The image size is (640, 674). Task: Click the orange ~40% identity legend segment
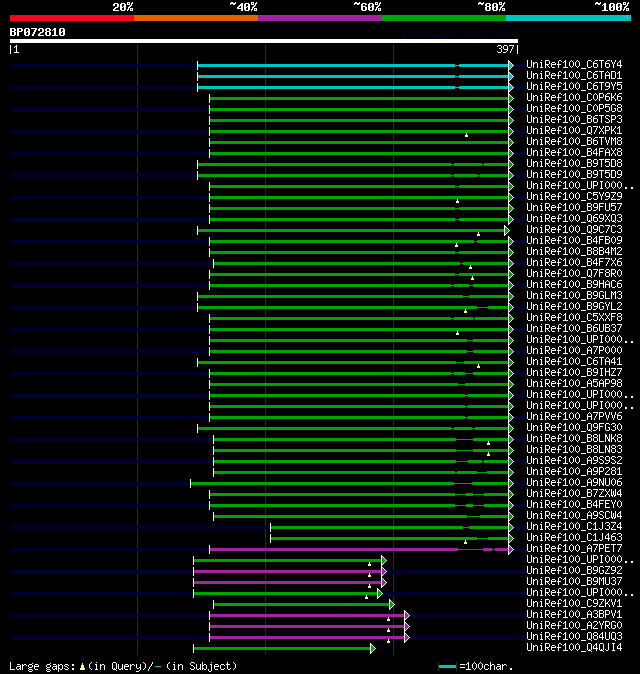click(x=196, y=18)
